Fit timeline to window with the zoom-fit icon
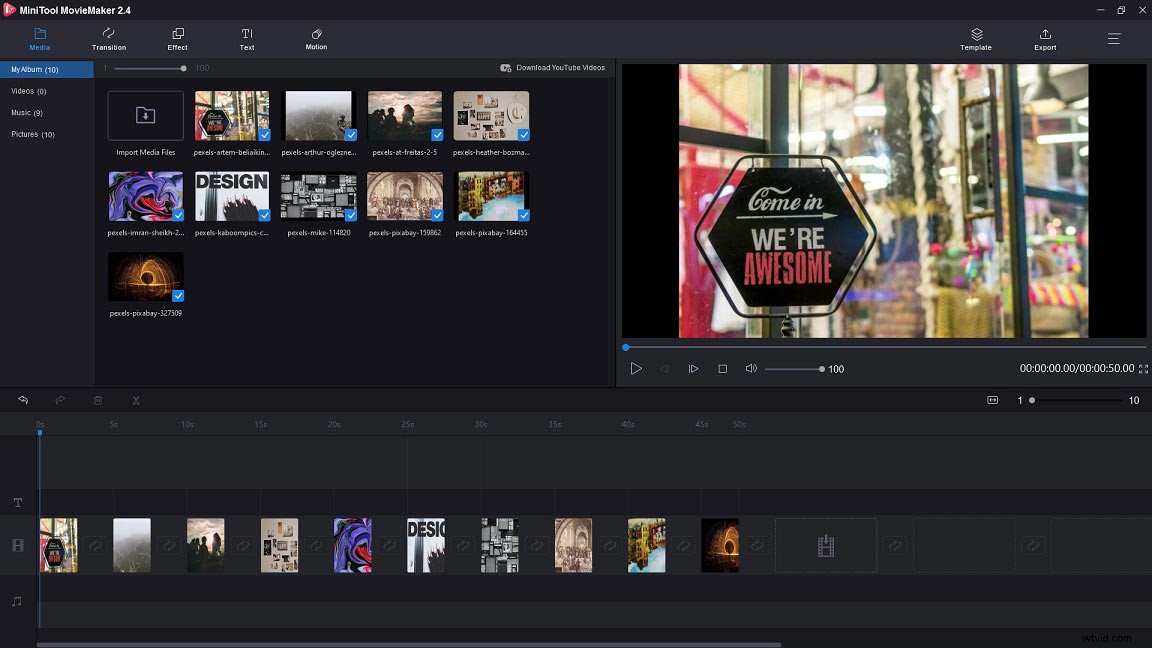This screenshot has width=1152, height=648. point(992,400)
